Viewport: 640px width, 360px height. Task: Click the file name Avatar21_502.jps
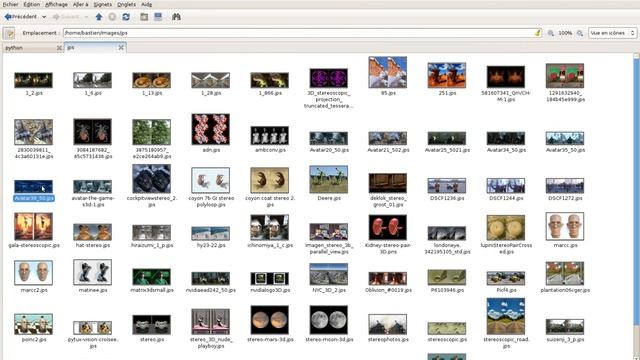pos(388,150)
